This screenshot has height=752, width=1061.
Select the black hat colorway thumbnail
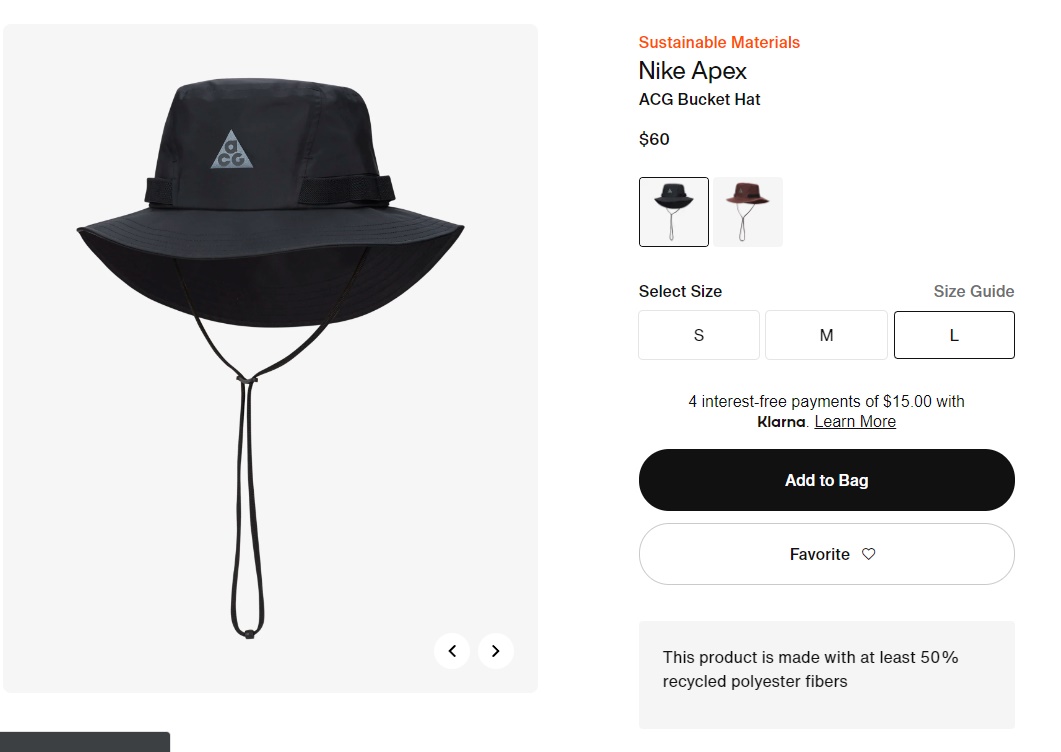[x=674, y=212]
